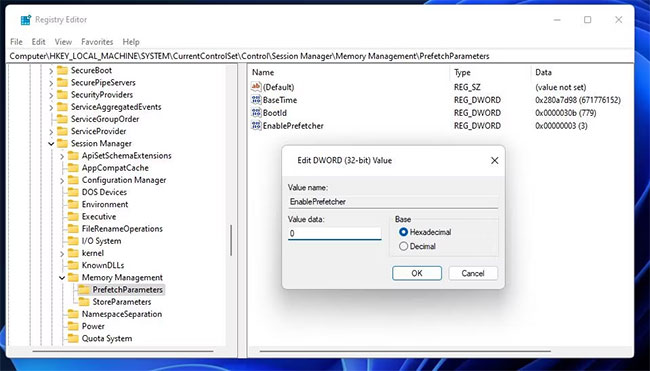Image resolution: width=650 pixels, height=371 pixels.
Task: Open the File menu
Action: 16,42
